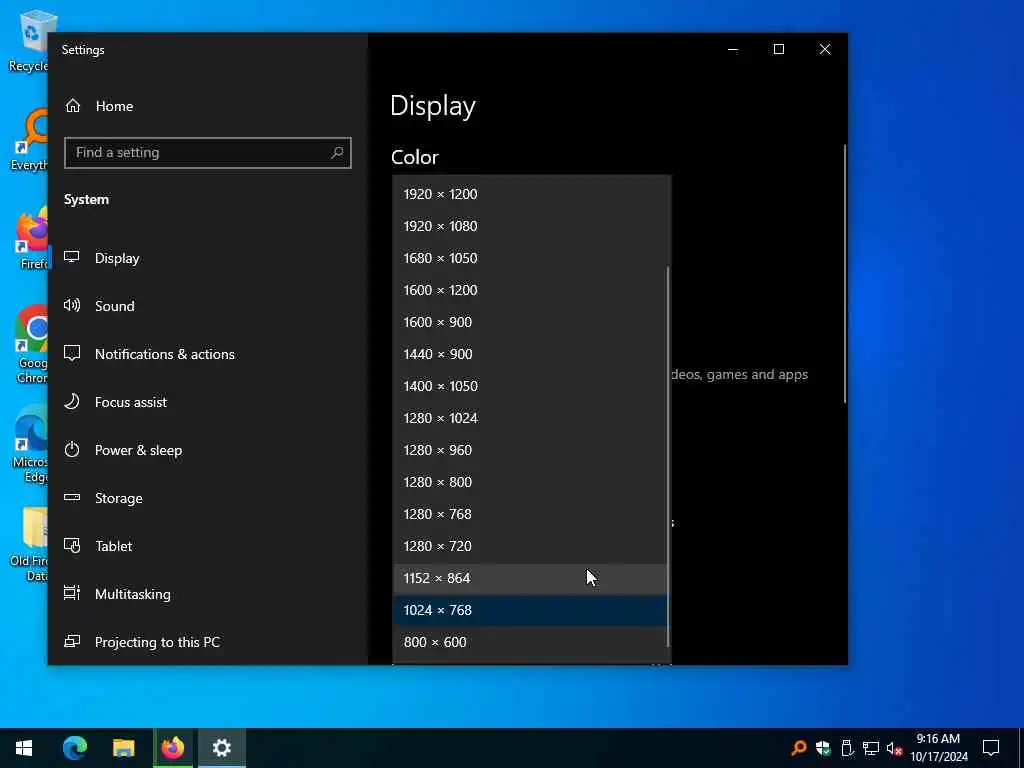Open Multitasking settings page
Viewport: 1024px width, 768px height.
[x=208, y=594]
